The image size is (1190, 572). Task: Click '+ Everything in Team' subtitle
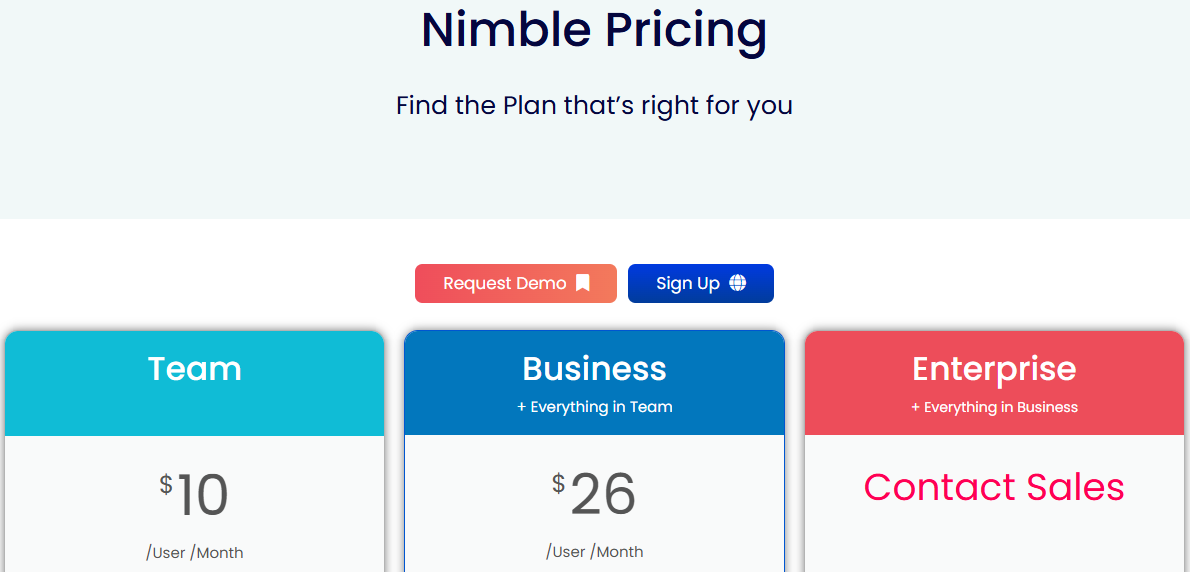[594, 407]
